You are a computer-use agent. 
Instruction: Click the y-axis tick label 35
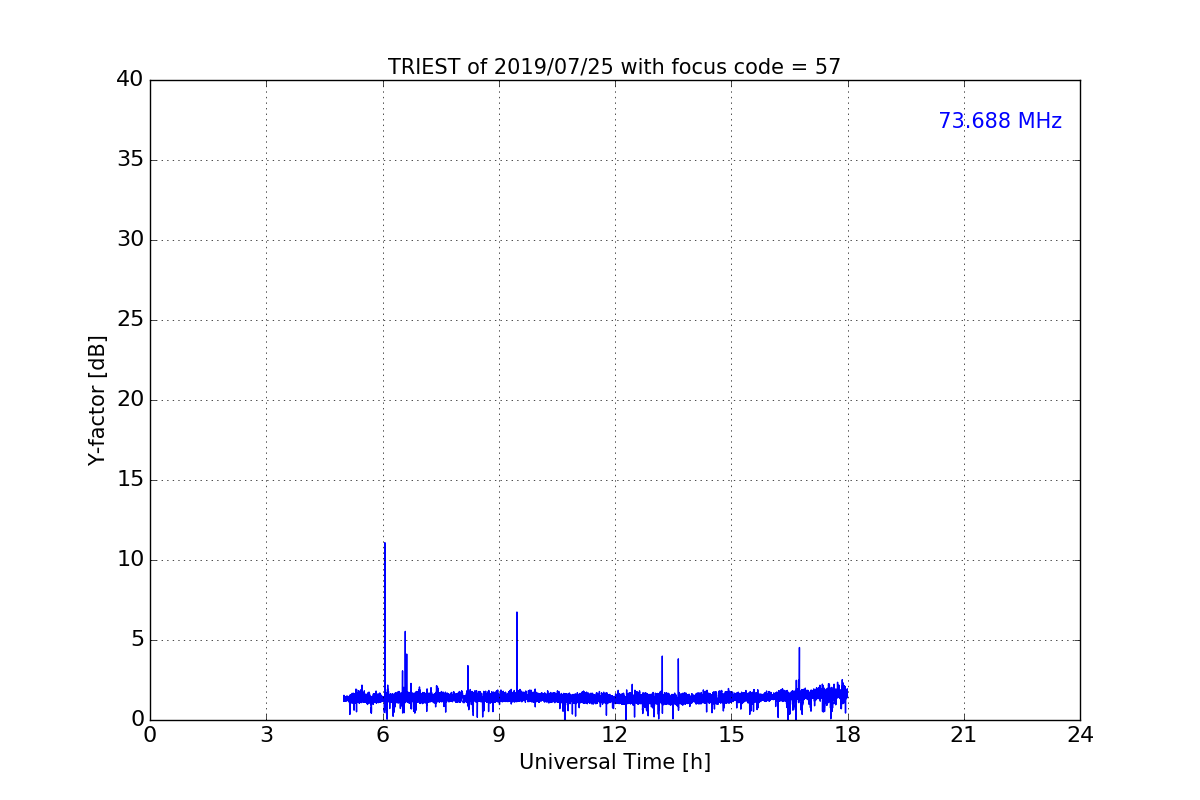tap(130, 160)
